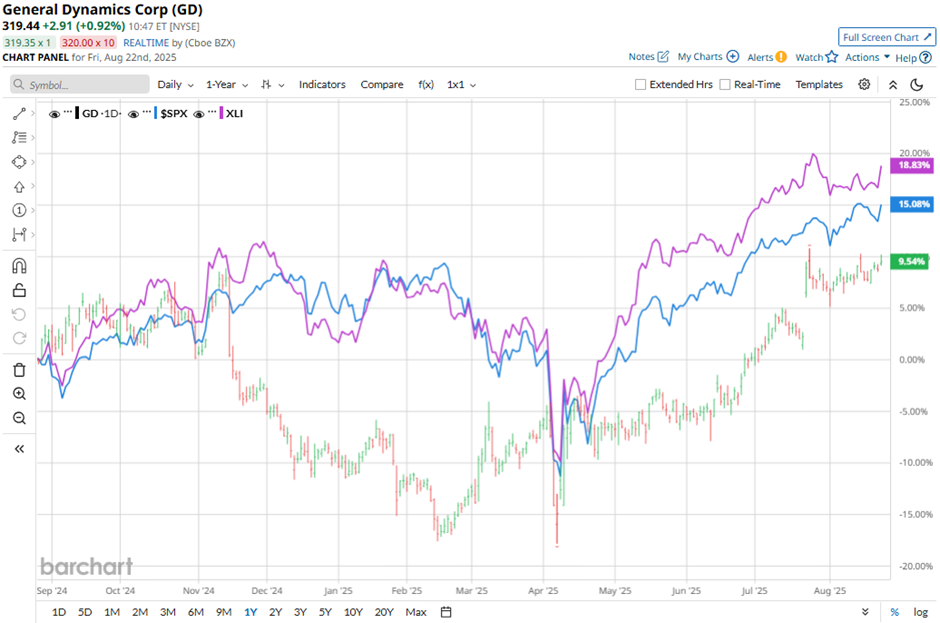Image resolution: width=940 pixels, height=623 pixels.
Task: Select the trend line drawing tool
Action: click(x=19, y=113)
